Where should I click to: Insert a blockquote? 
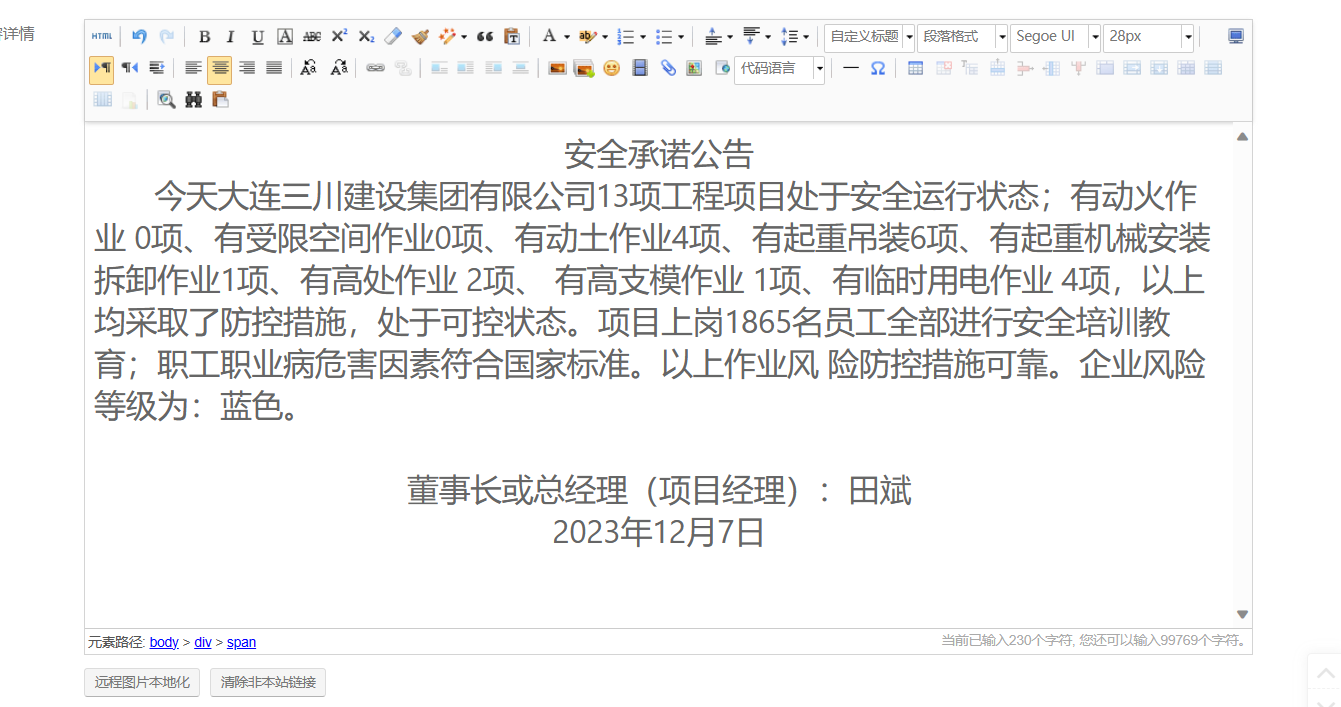coord(485,37)
